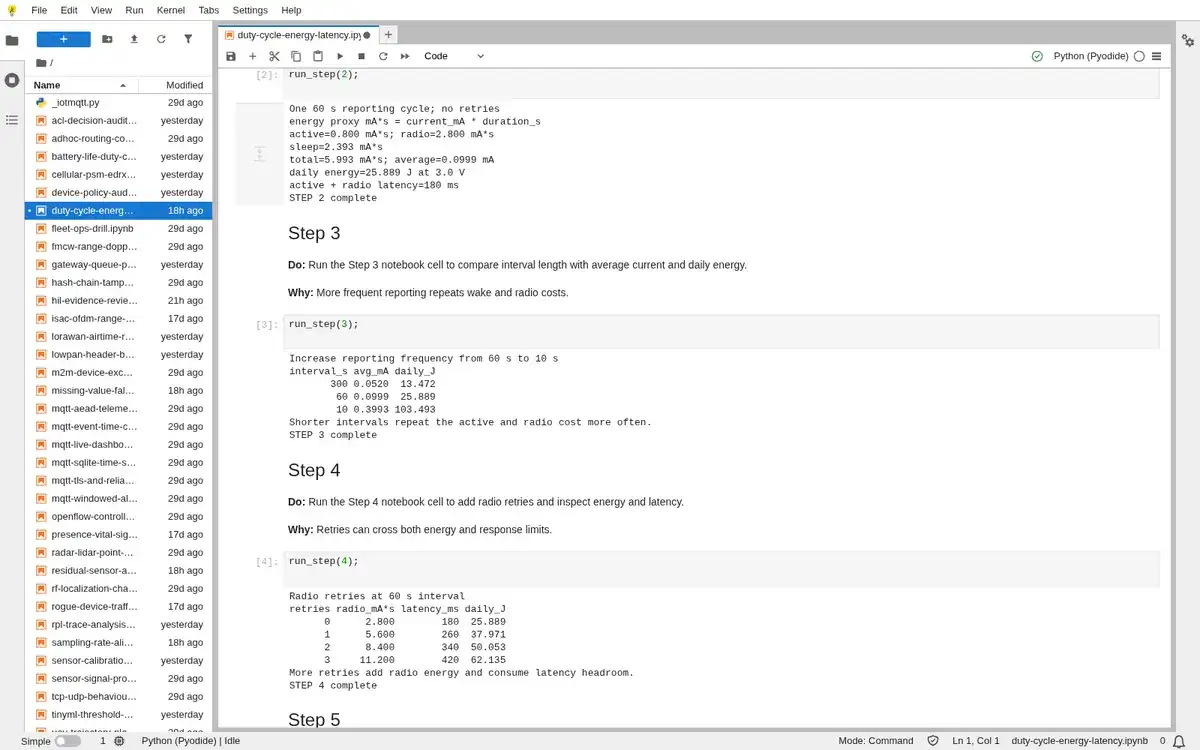Open the notebook toolbar hamburger menu
The image size is (1200, 750).
click(x=1157, y=56)
